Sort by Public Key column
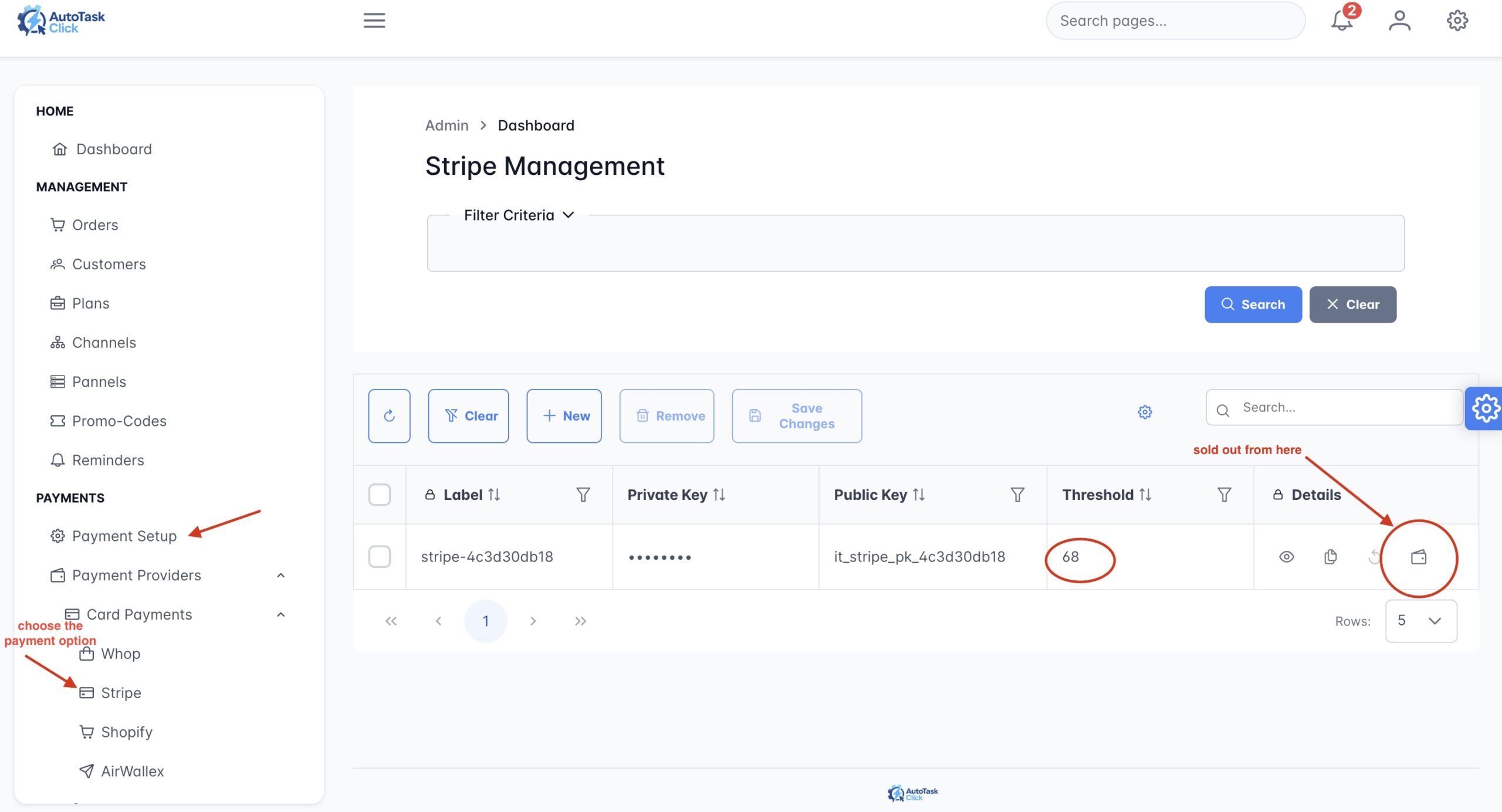1502x812 pixels. click(x=918, y=495)
